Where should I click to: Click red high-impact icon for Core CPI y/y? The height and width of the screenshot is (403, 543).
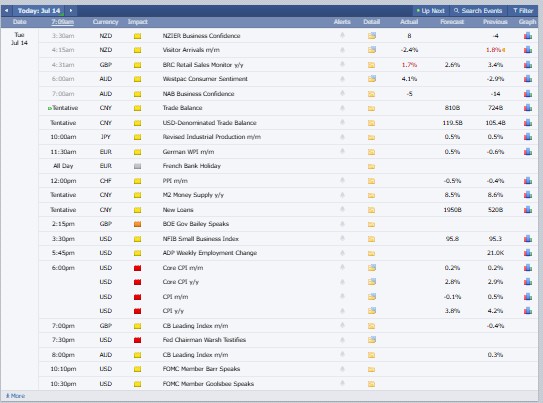point(137,282)
